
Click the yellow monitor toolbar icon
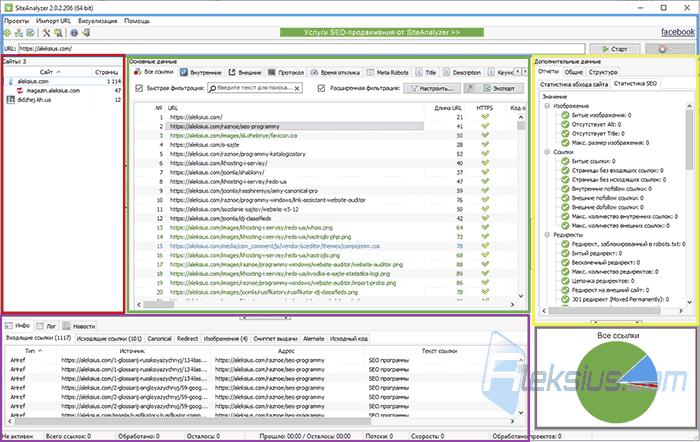[x=58, y=33]
